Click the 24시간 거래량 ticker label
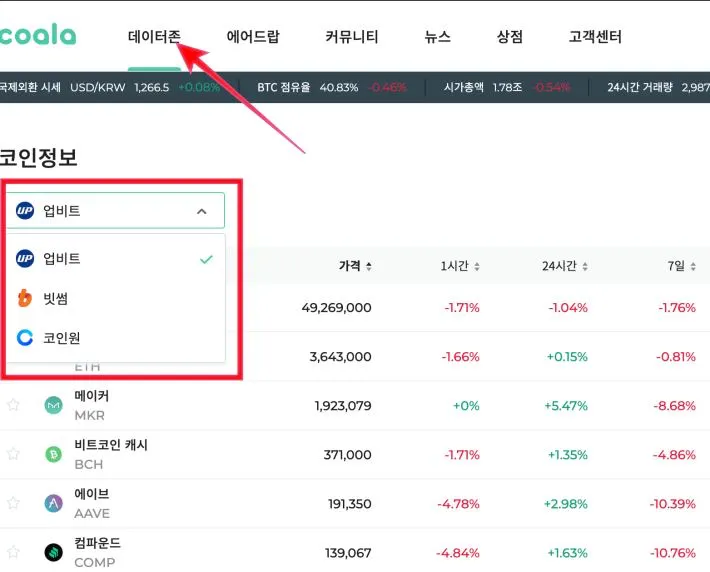The height and width of the screenshot is (572, 710). point(640,87)
